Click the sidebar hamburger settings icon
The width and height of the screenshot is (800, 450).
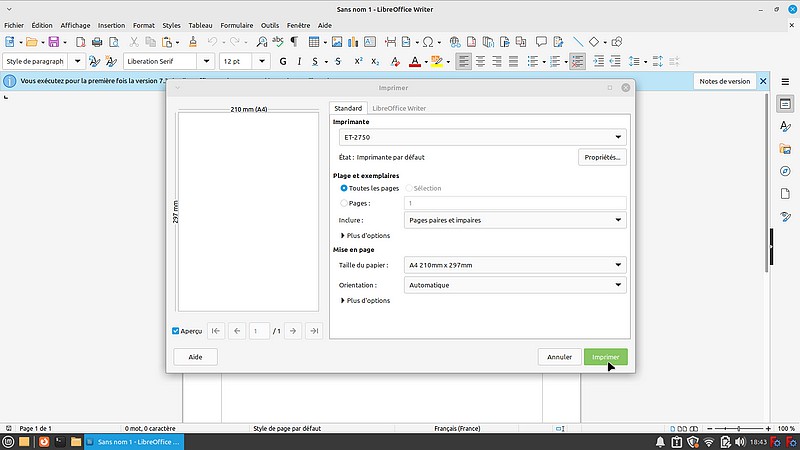point(785,82)
